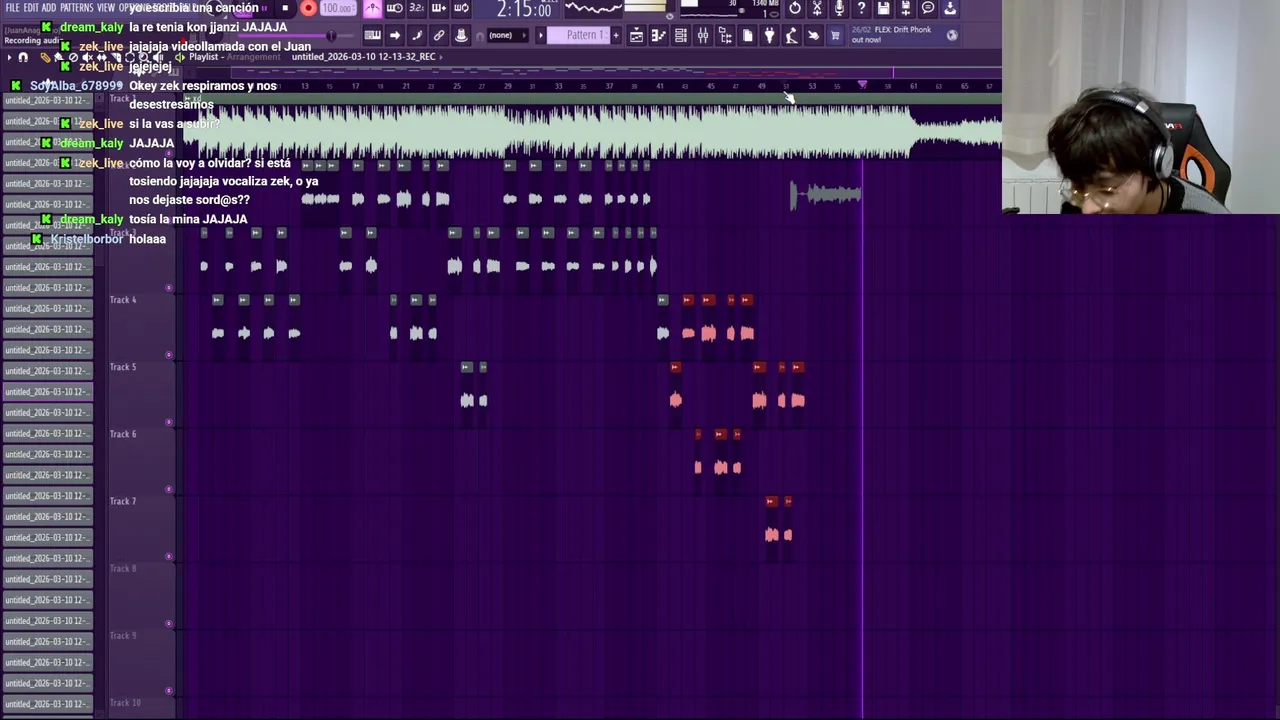Click the 2:15:00 time display

pos(524,9)
